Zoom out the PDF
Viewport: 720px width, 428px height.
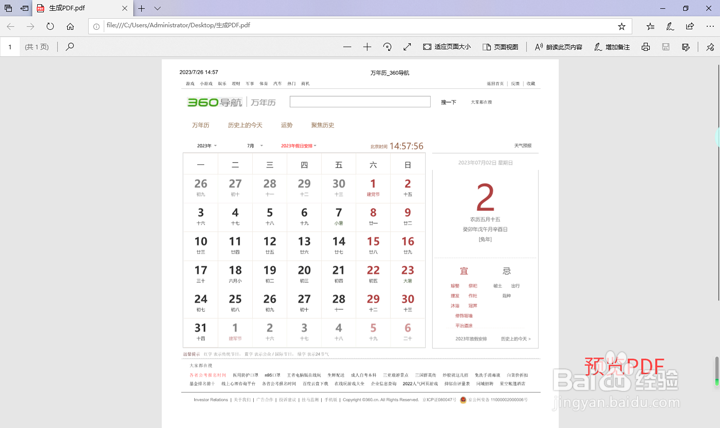[347, 47]
